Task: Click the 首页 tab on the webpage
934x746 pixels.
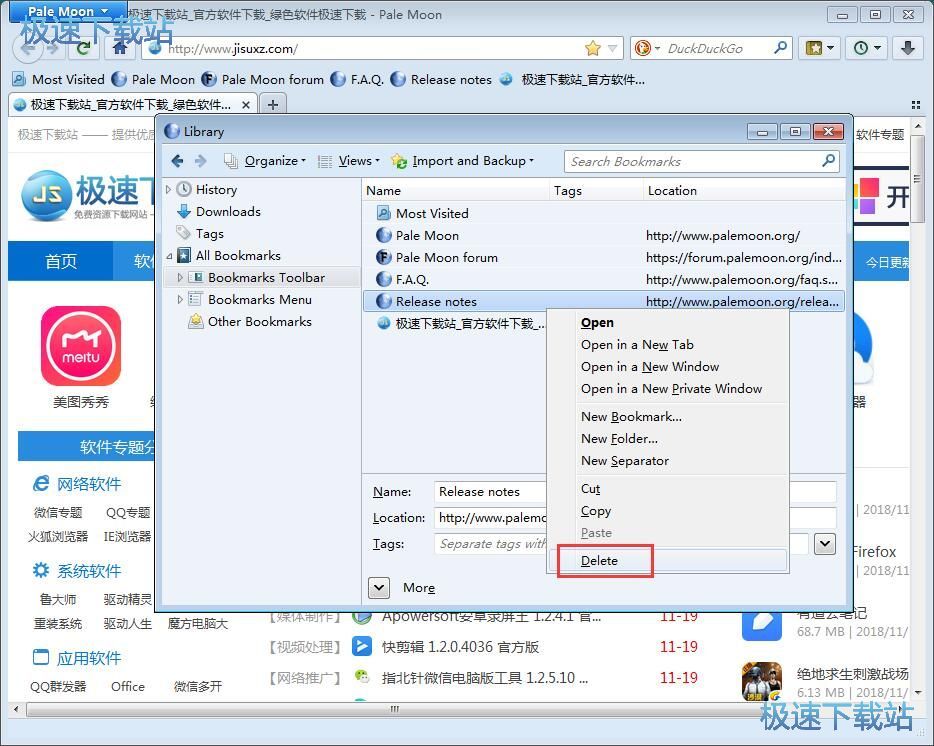Action: click(61, 261)
